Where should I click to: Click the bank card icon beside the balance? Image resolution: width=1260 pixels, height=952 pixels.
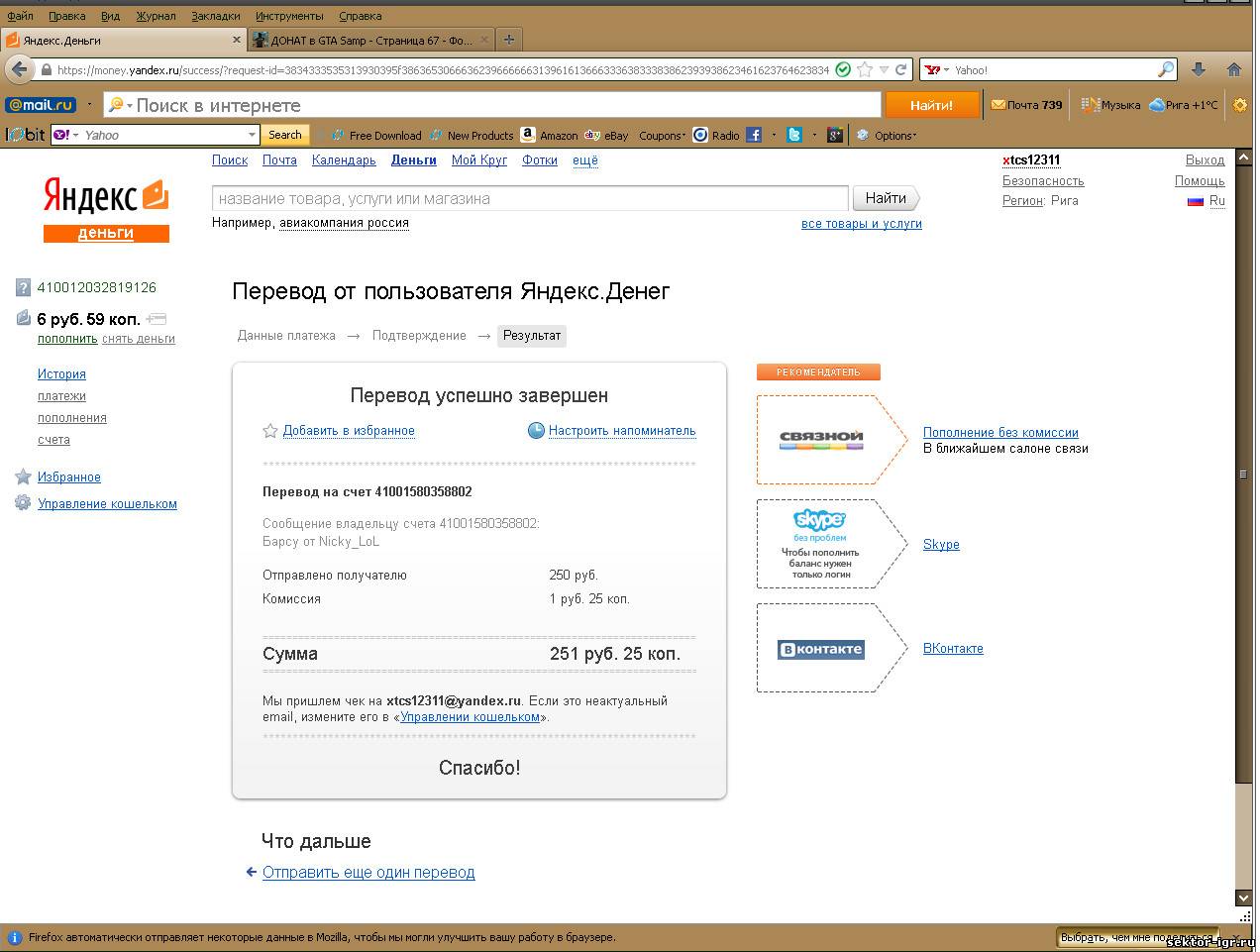tap(156, 319)
